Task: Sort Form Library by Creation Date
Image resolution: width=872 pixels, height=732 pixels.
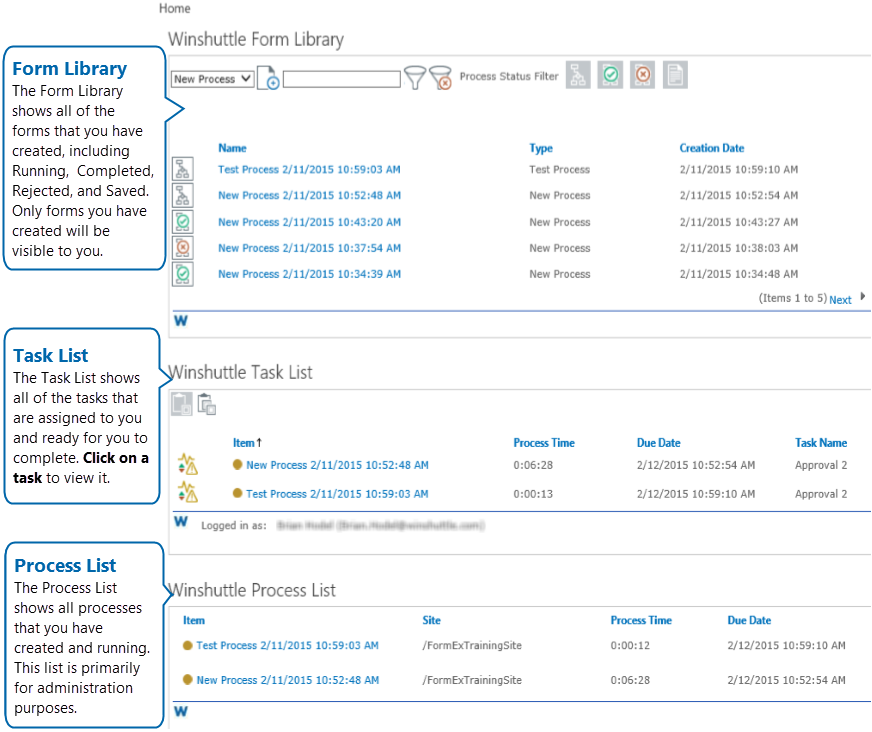Action: (x=711, y=148)
